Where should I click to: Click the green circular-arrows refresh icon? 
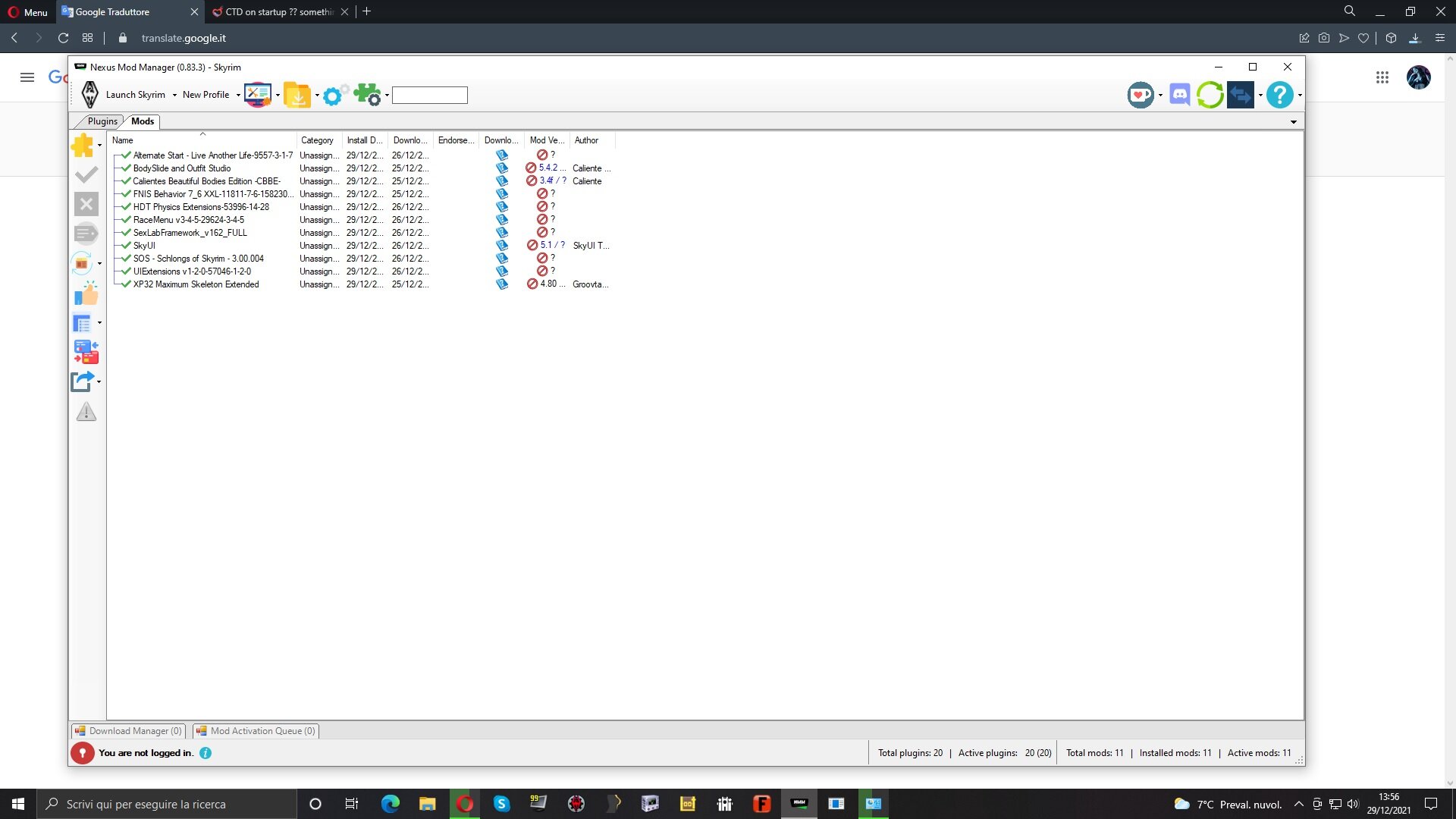click(x=1210, y=95)
